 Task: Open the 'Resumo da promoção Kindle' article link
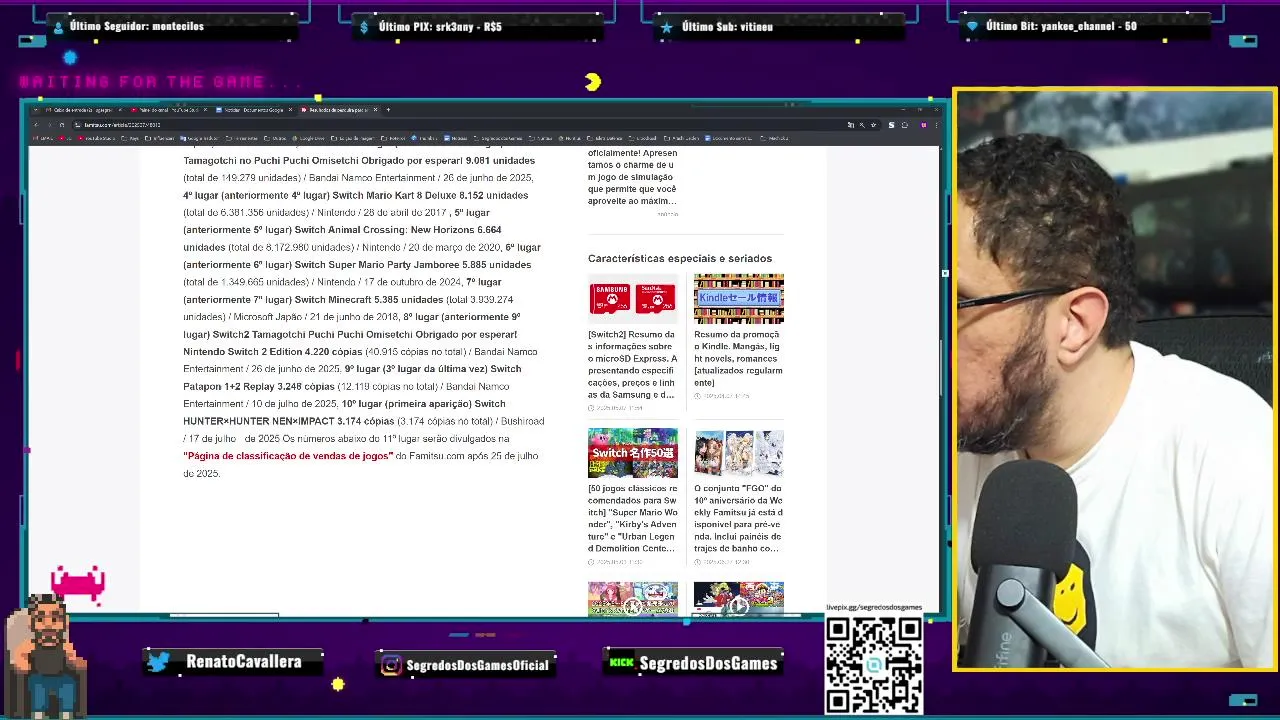[x=739, y=359]
